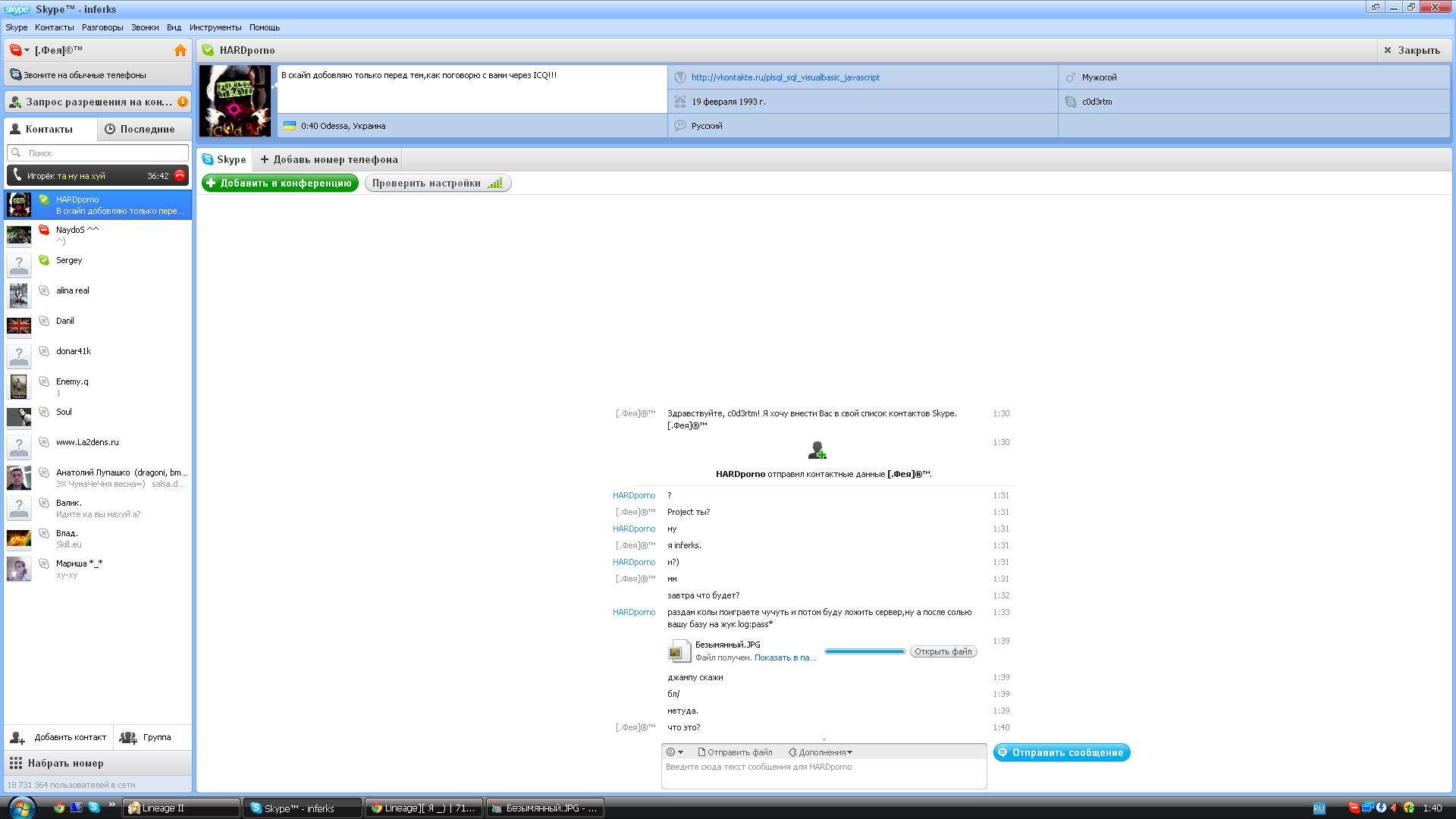The image size is (1456, 819).
Task: Open the contact request notification badge
Action: point(182,102)
